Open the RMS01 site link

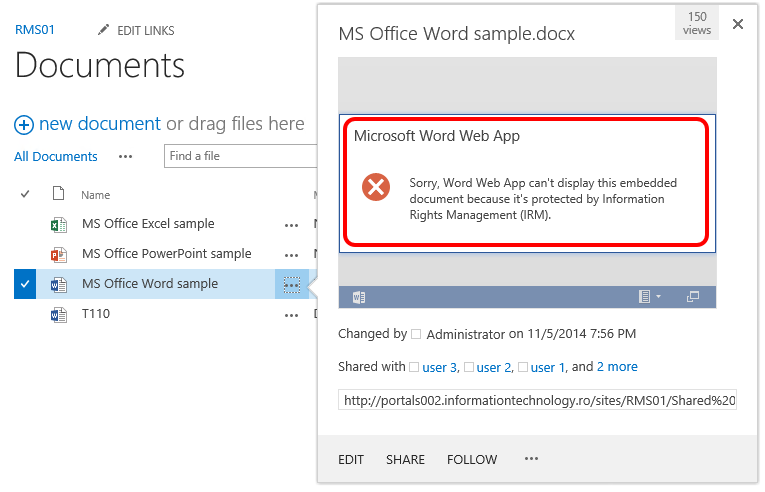35,30
